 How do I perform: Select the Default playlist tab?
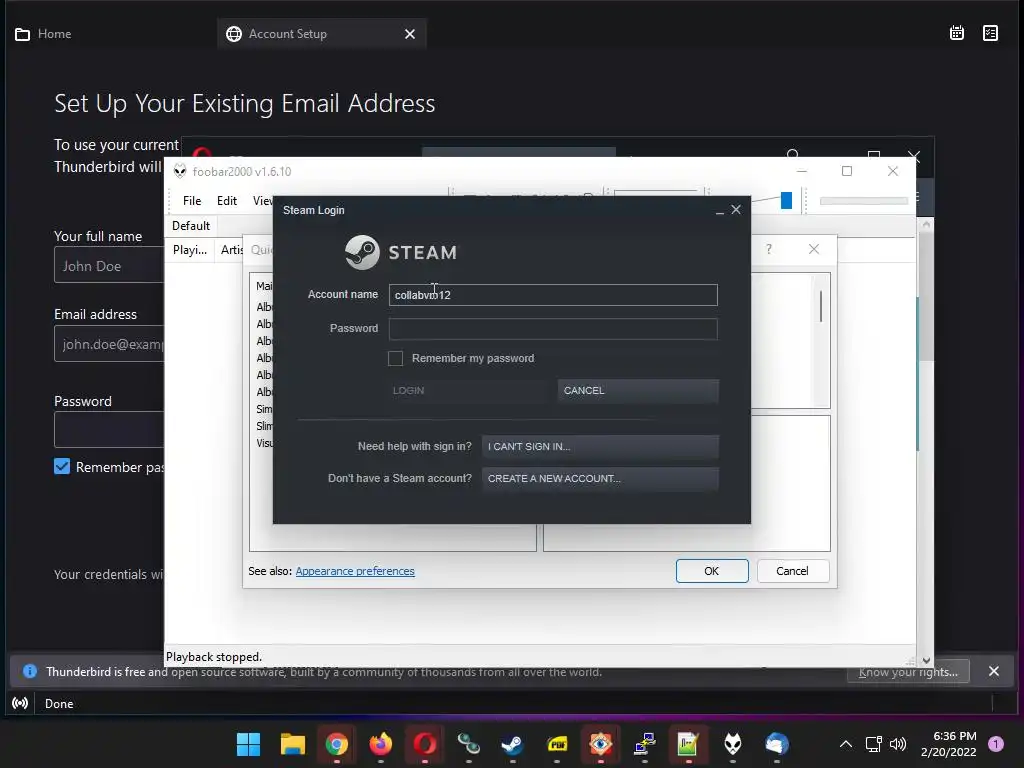pyautogui.click(x=191, y=226)
